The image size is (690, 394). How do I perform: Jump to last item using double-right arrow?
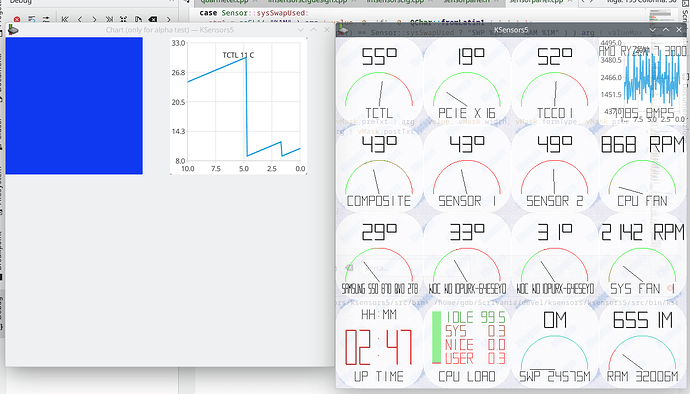point(109,19)
